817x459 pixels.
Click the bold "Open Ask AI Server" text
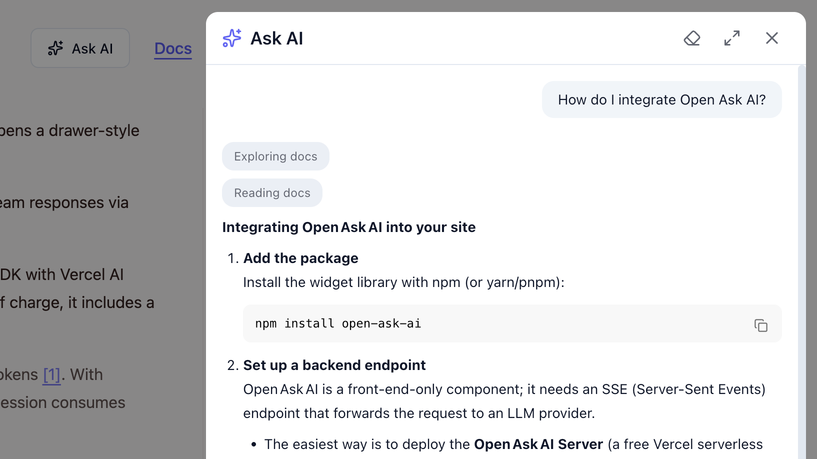[x=538, y=444]
